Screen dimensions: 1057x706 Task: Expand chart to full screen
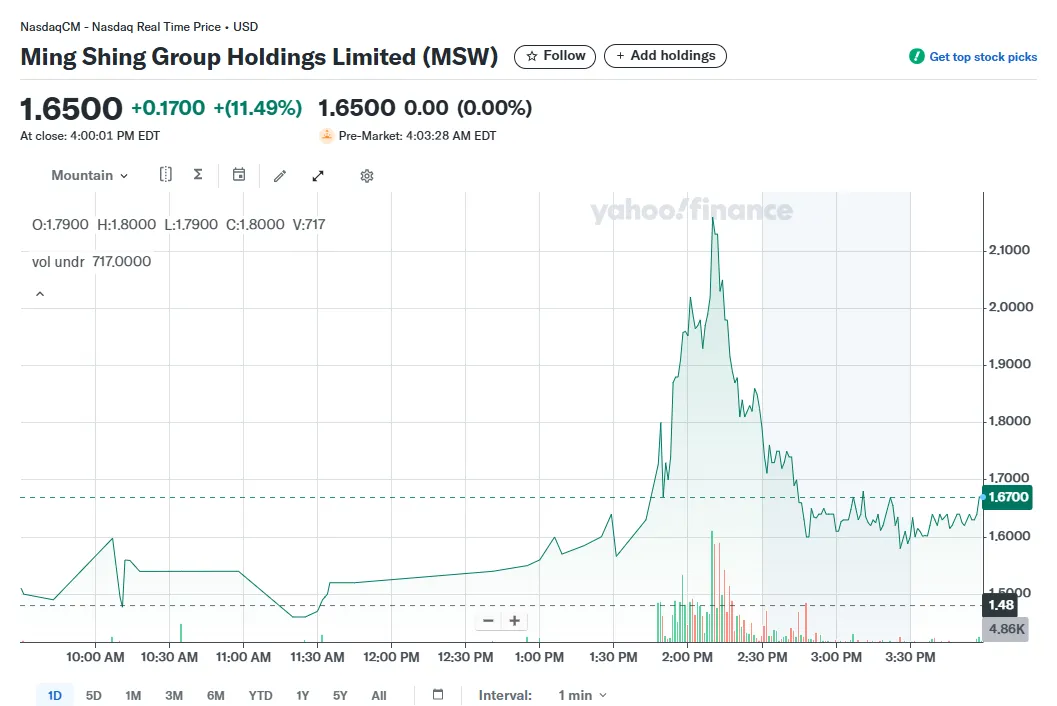(x=318, y=176)
